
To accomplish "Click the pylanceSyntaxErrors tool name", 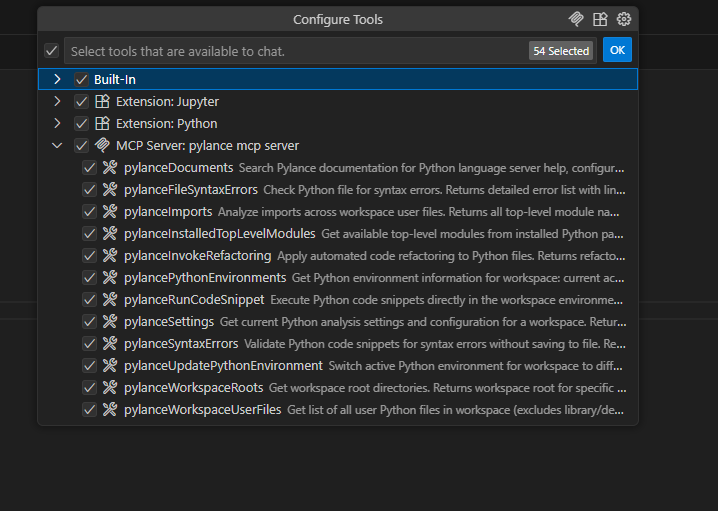I will (x=181, y=343).
